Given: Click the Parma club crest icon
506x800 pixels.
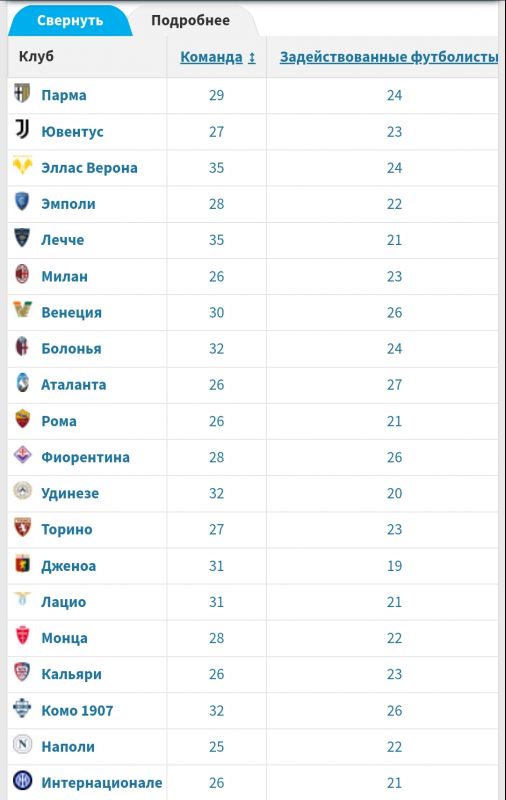Looking at the screenshot, I should tap(22, 93).
